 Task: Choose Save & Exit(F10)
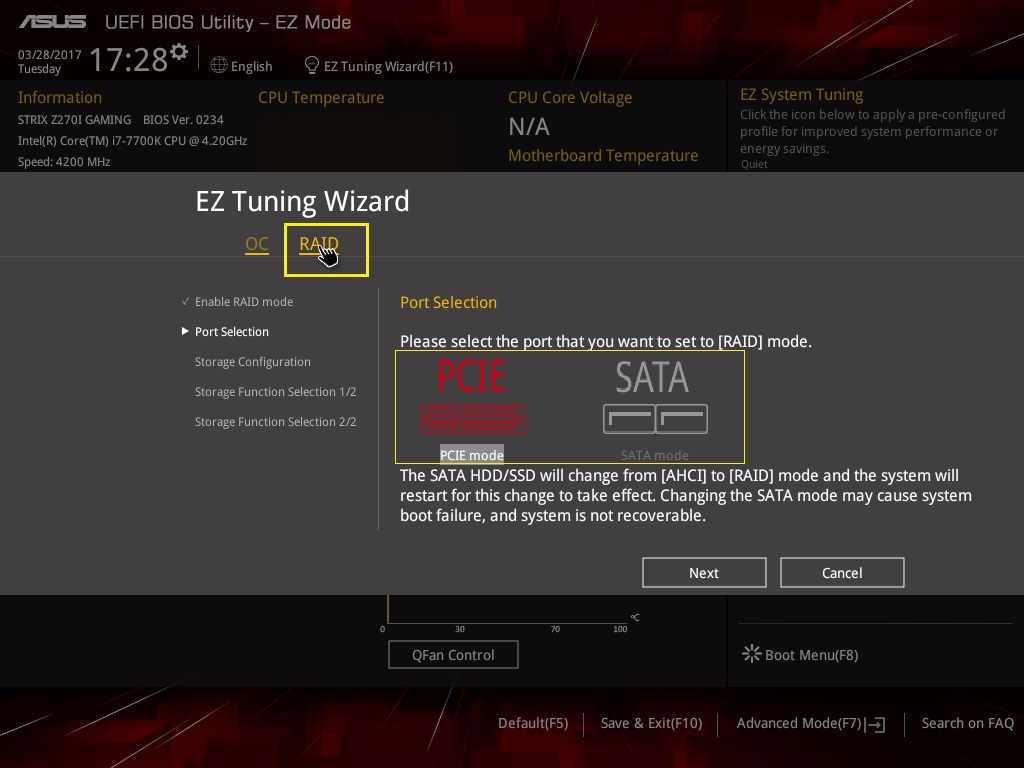(651, 724)
